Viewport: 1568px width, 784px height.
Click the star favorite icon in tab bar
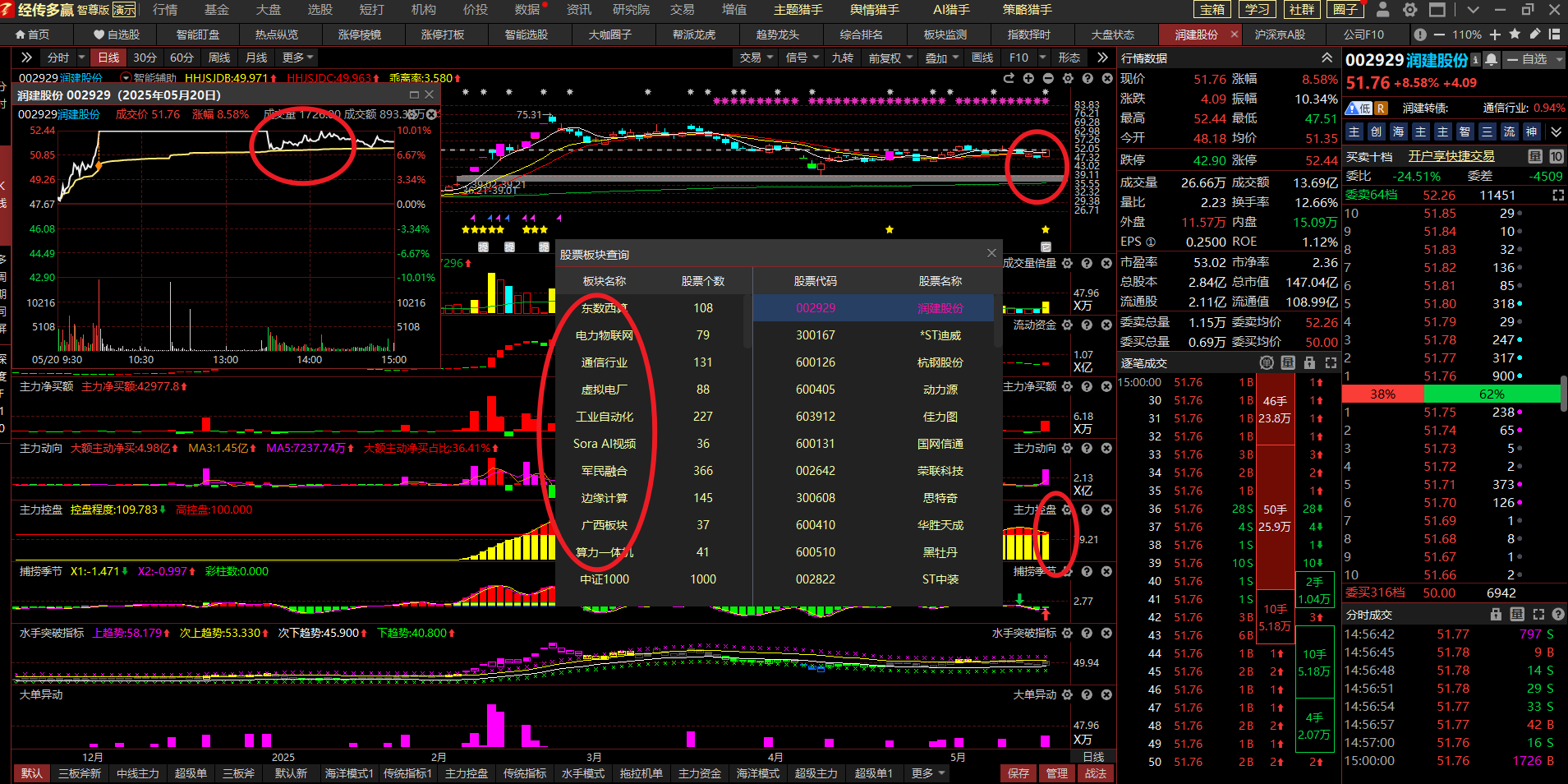click(1515, 35)
